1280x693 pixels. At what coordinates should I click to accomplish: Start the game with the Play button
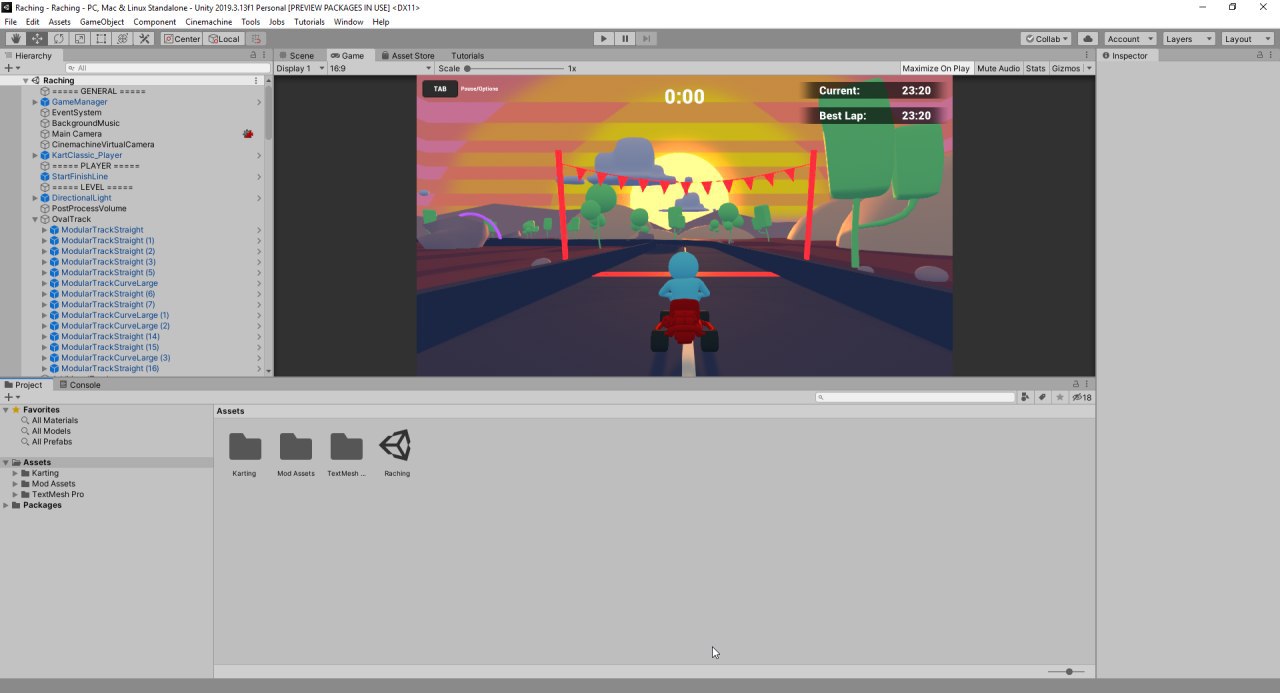(603, 39)
